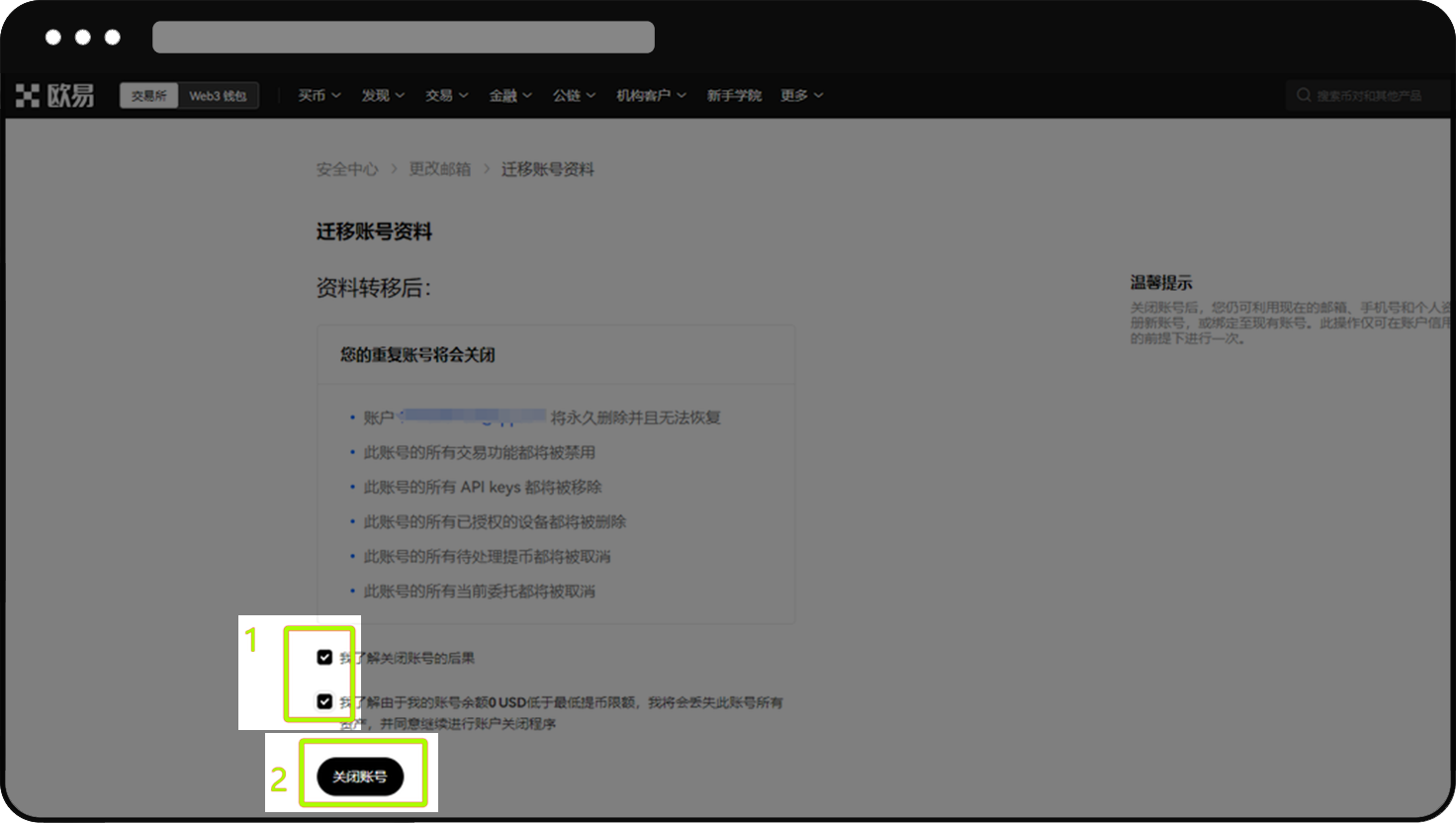The image size is (1456, 823).
Task: Click the red window dot
Action: [x=53, y=38]
